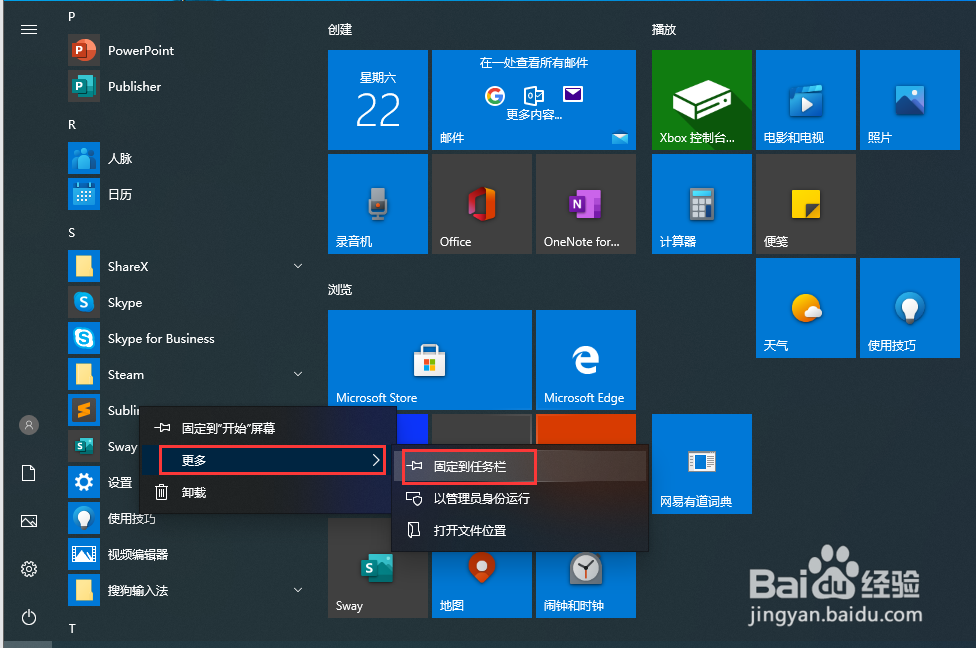The height and width of the screenshot is (648, 976).
Task: Expand the 搜狗输入法 folder chevron
Action: coord(298,590)
